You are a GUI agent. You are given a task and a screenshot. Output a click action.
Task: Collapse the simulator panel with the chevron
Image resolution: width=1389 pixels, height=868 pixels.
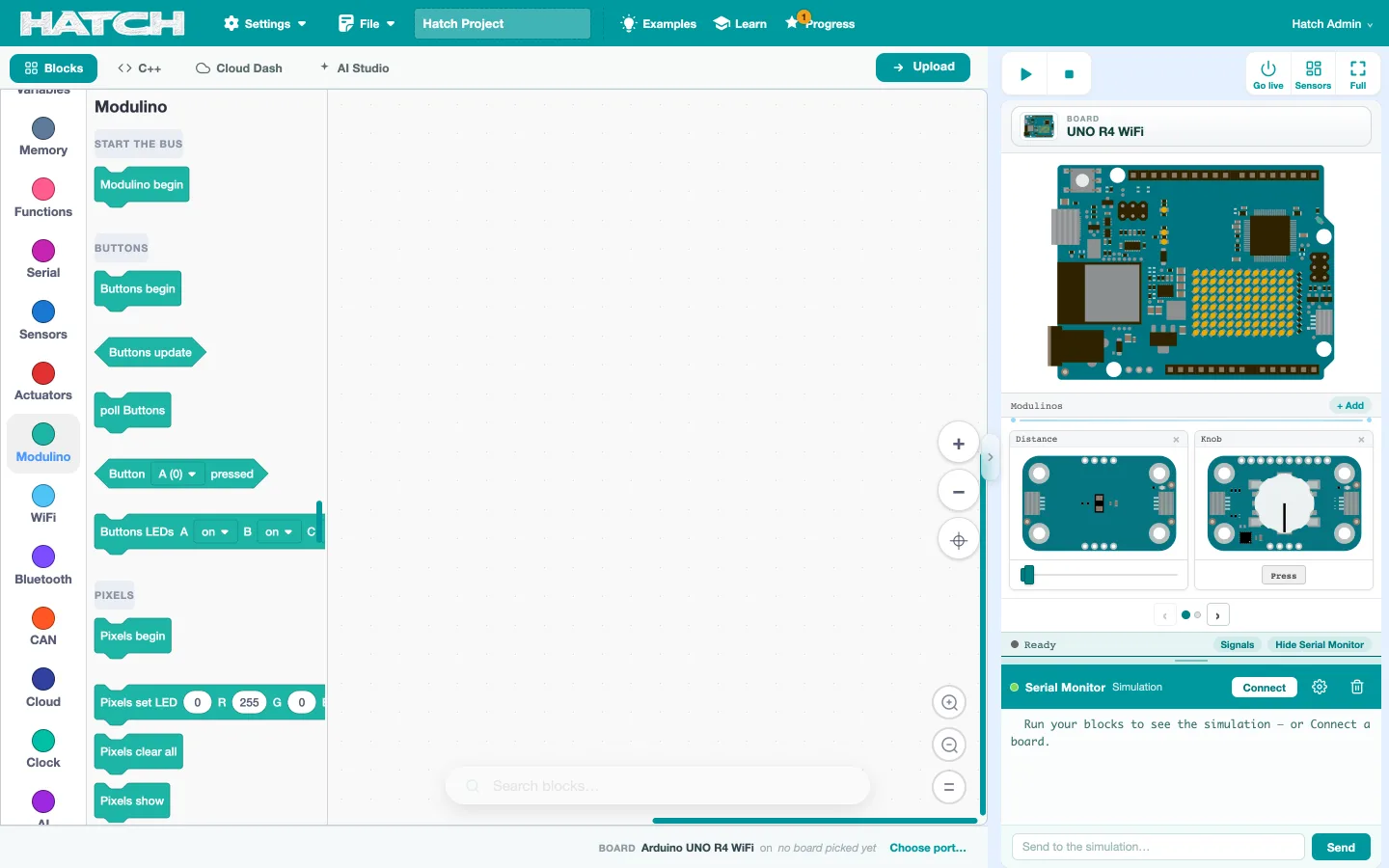[x=990, y=457]
